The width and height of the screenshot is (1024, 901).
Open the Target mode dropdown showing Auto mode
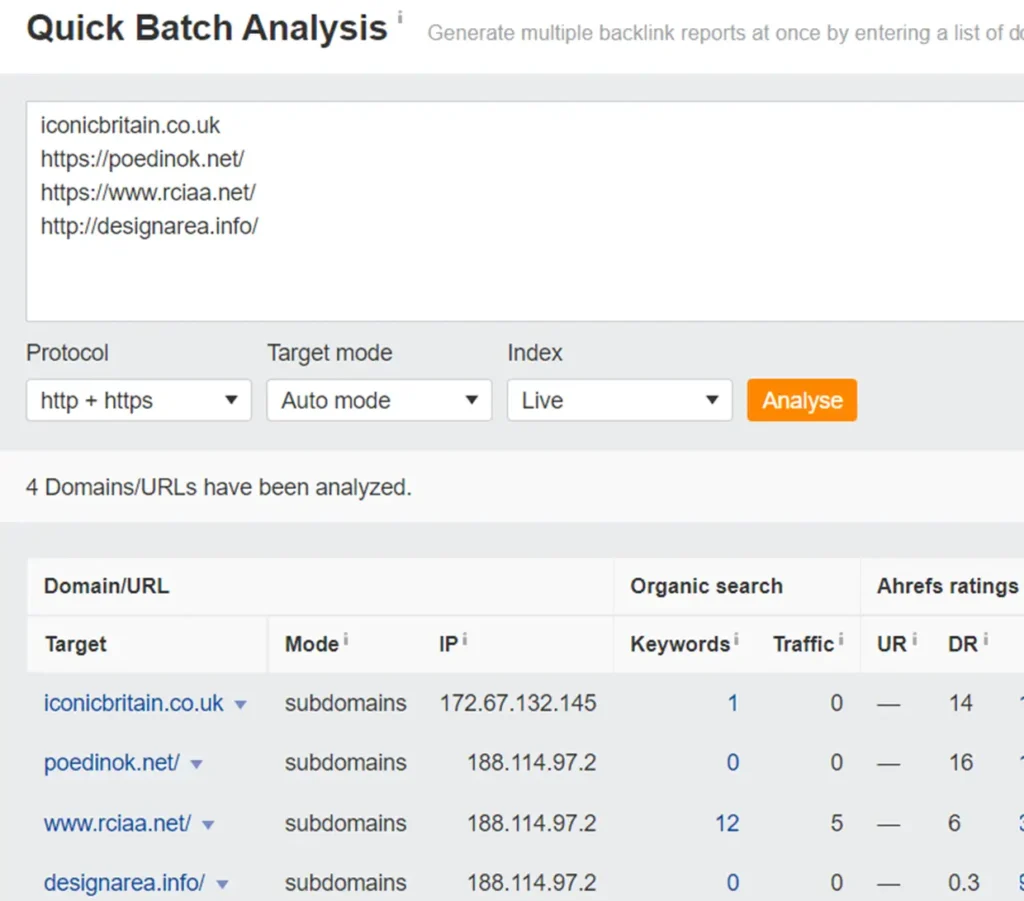(x=379, y=400)
